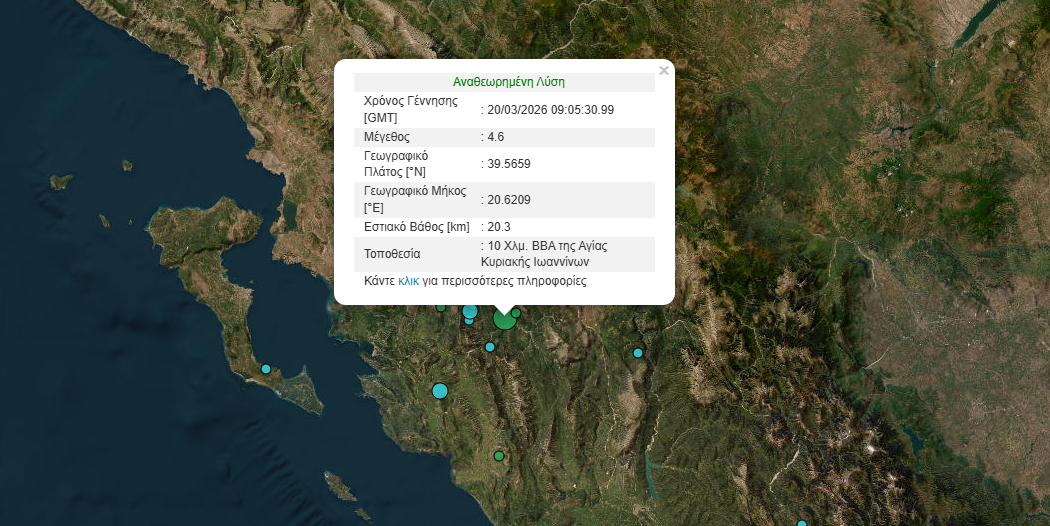This screenshot has width=1050, height=526.
Task: Close the earthquake info popup
Action: [664, 71]
